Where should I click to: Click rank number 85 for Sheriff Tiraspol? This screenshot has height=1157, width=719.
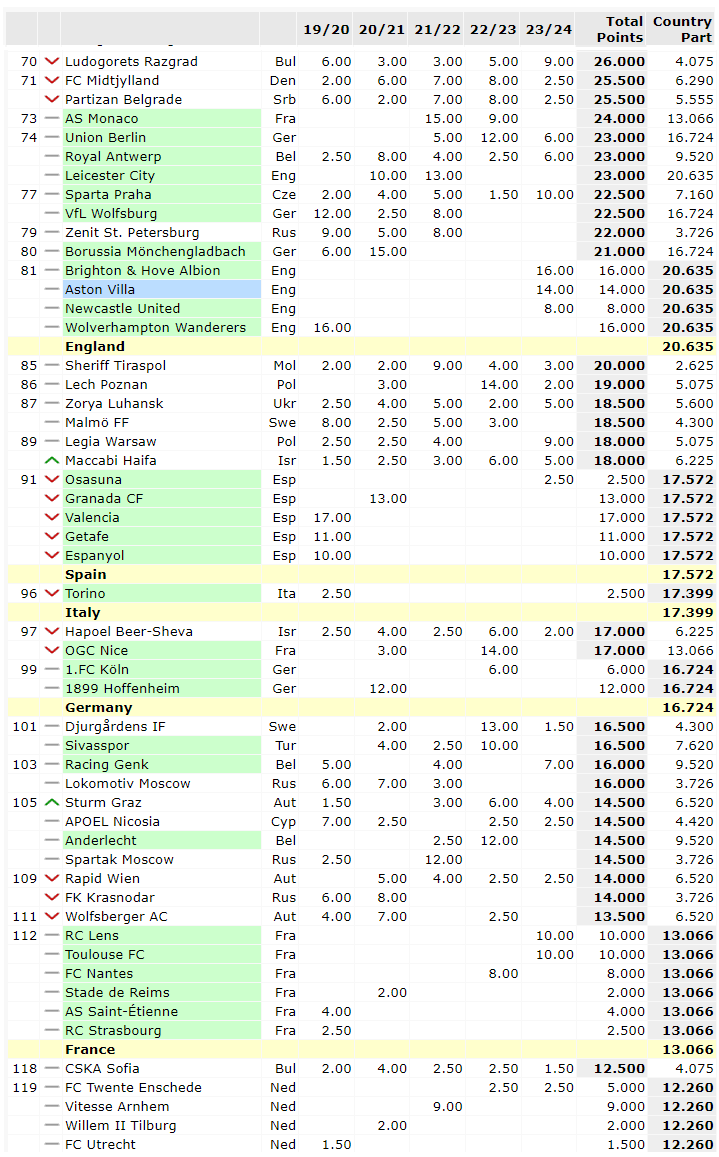click(29, 365)
